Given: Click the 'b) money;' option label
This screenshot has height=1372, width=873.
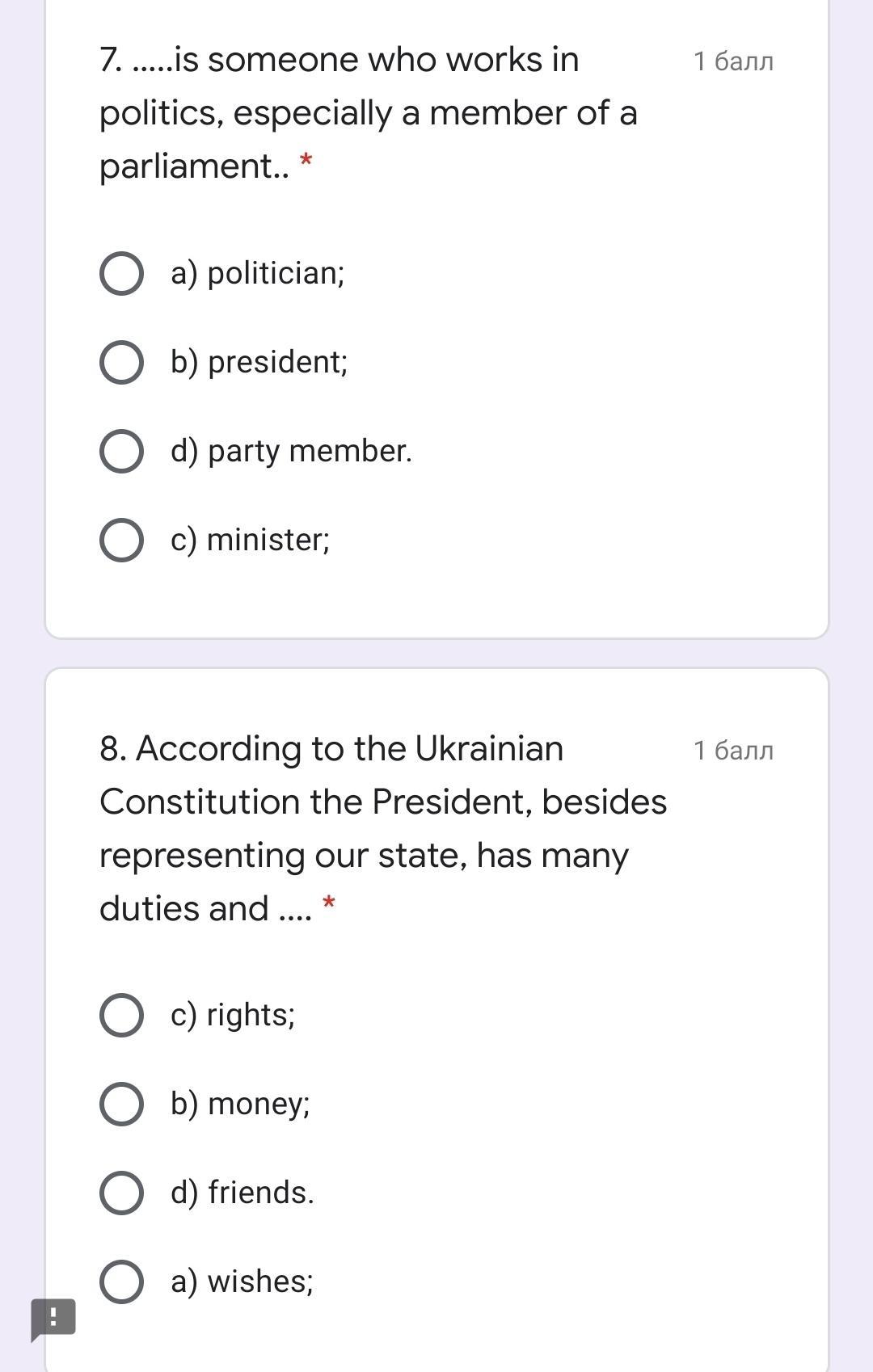Looking at the screenshot, I should [x=240, y=1104].
